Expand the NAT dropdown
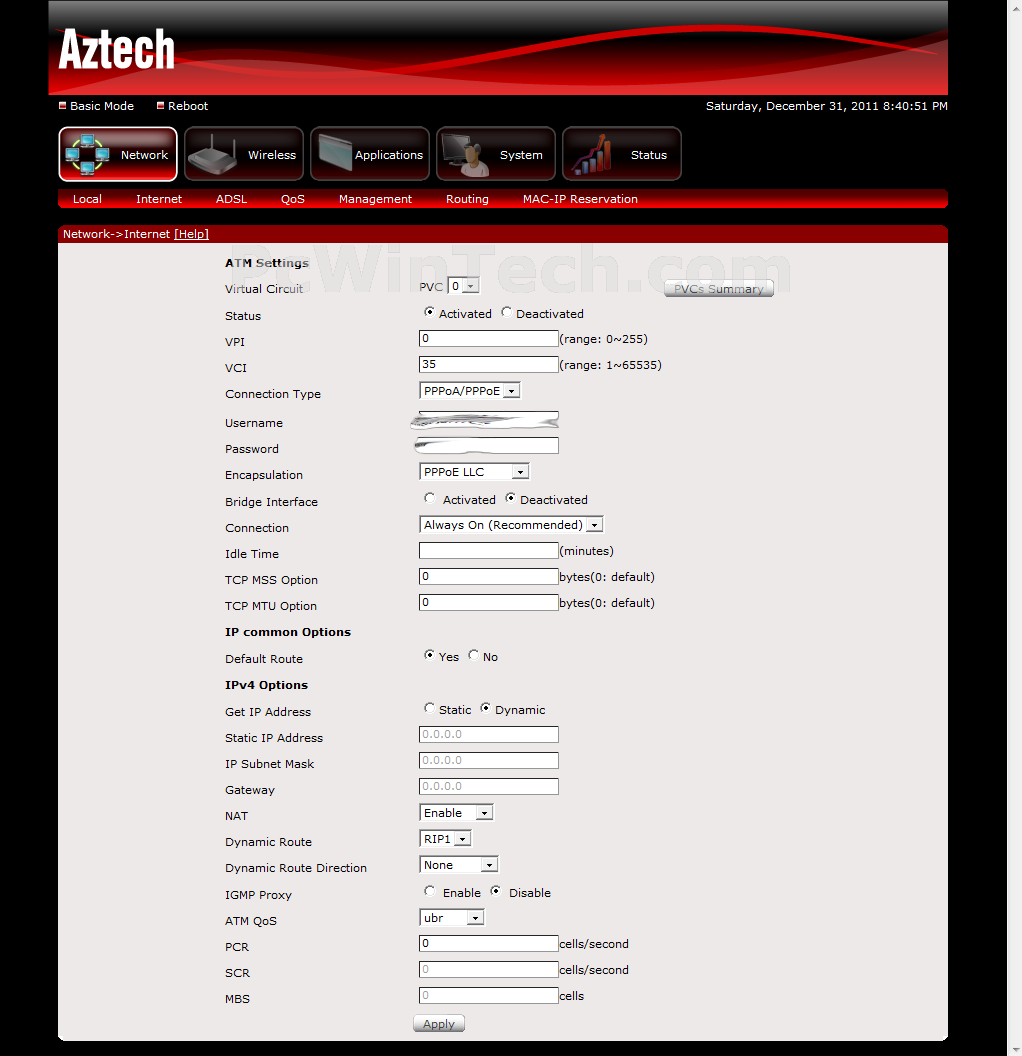The image size is (1022, 1056). (456, 813)
